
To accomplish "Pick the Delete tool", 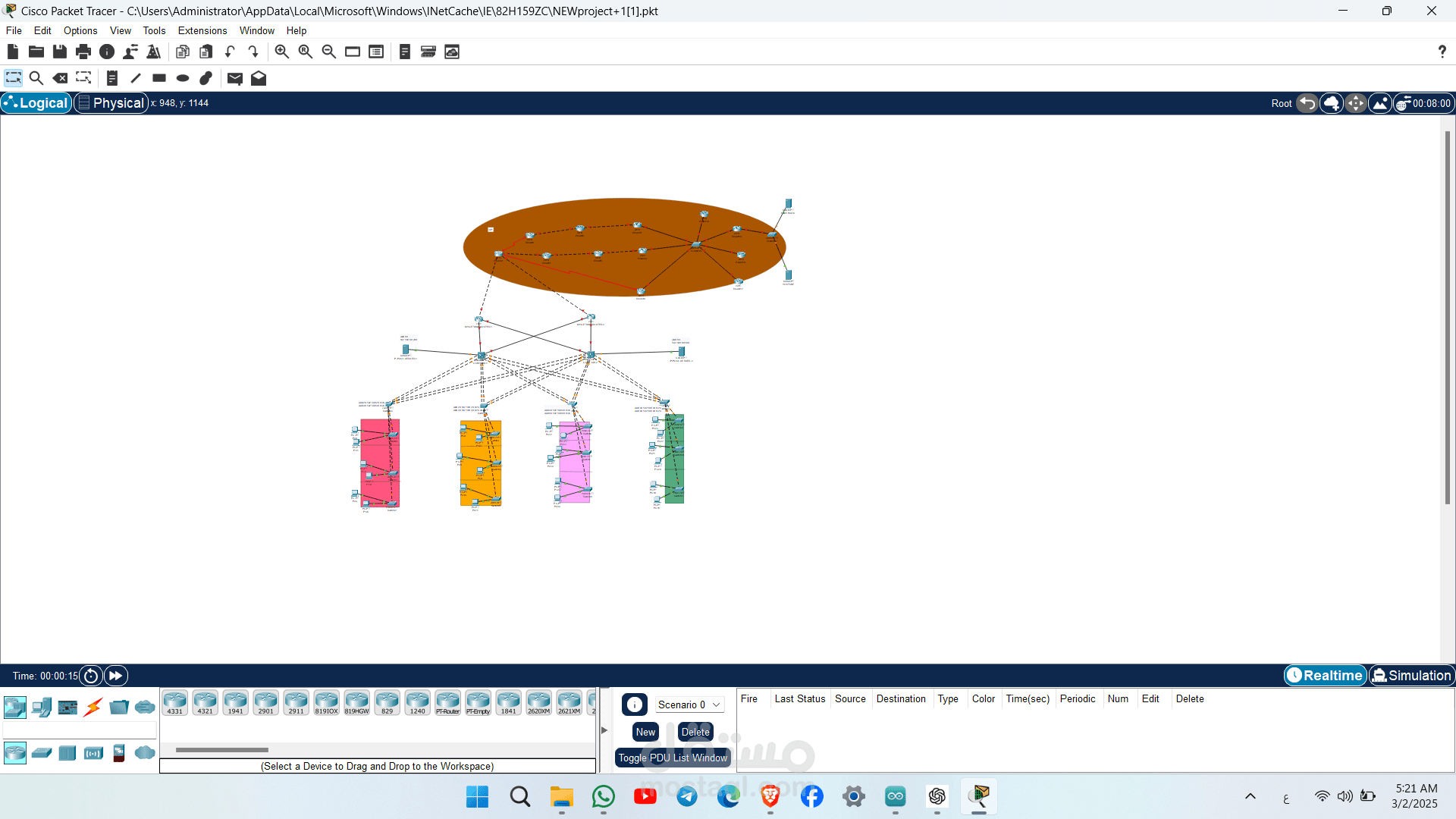I will [x=60, y=78].
